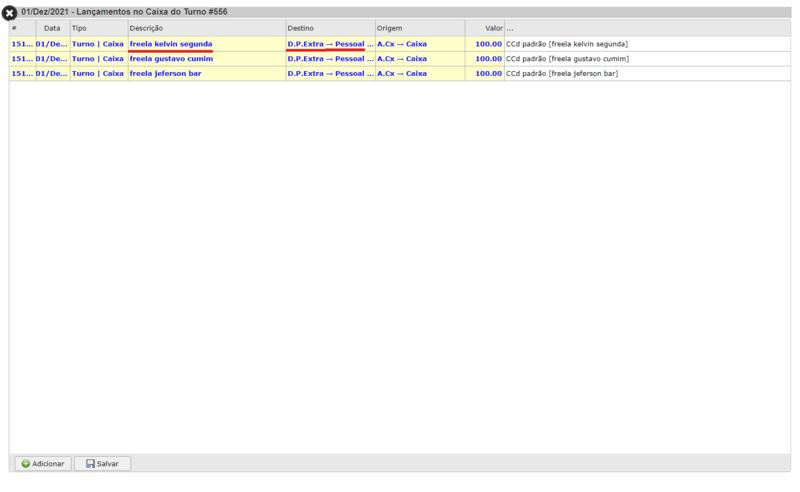The image size is (800, 492).
Task: Click the ID cell in jeferson bar row
Action: point(22,73)
